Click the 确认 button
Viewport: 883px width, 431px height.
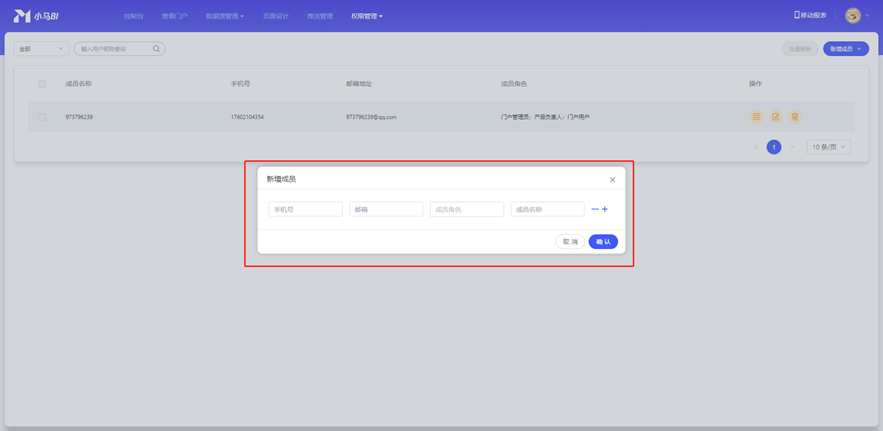[603, 242]
